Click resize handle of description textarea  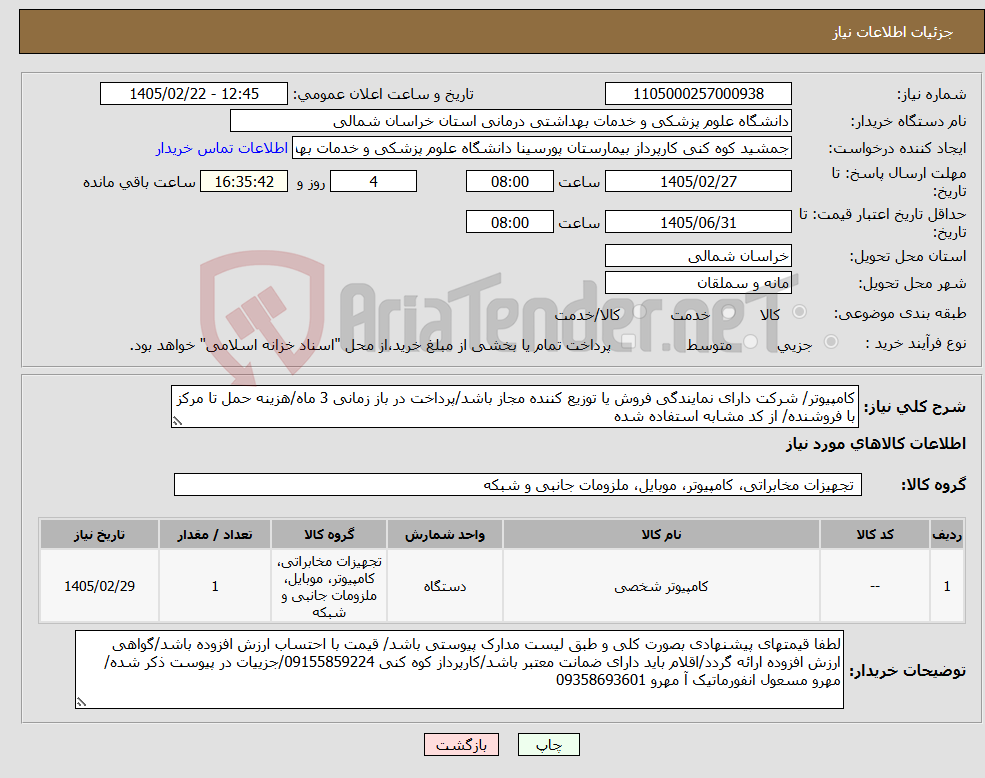coord(177,422)
